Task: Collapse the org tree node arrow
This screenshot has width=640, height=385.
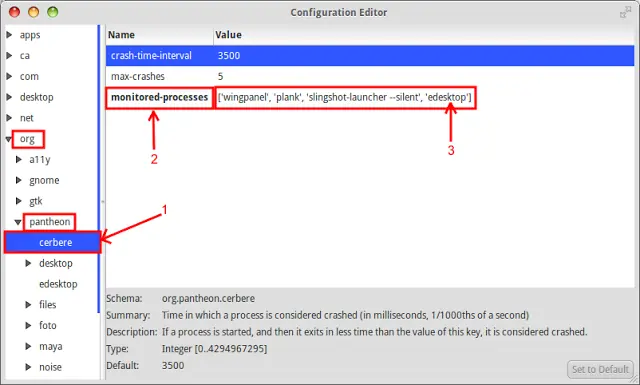Action: (8, 139)
